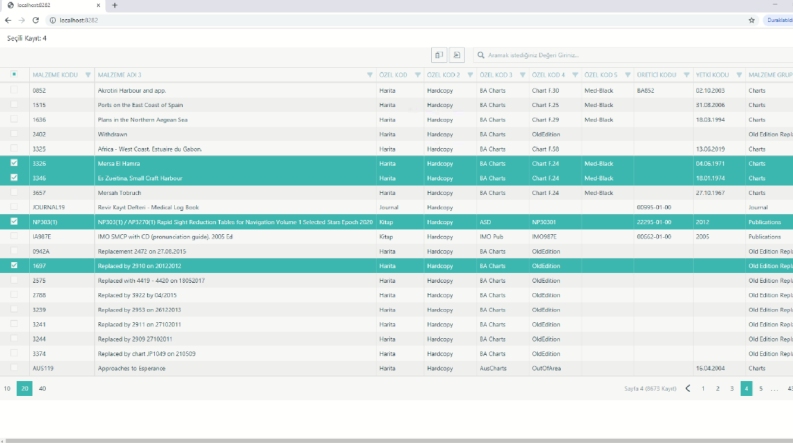Uncheck the row 1697
The width and height of the screenshot is (793, 446).
click(14, 265)
